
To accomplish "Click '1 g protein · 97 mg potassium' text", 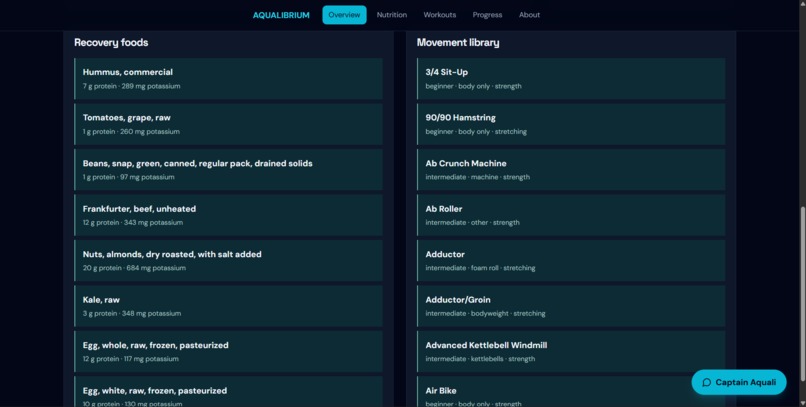I will tap(129, 177).
